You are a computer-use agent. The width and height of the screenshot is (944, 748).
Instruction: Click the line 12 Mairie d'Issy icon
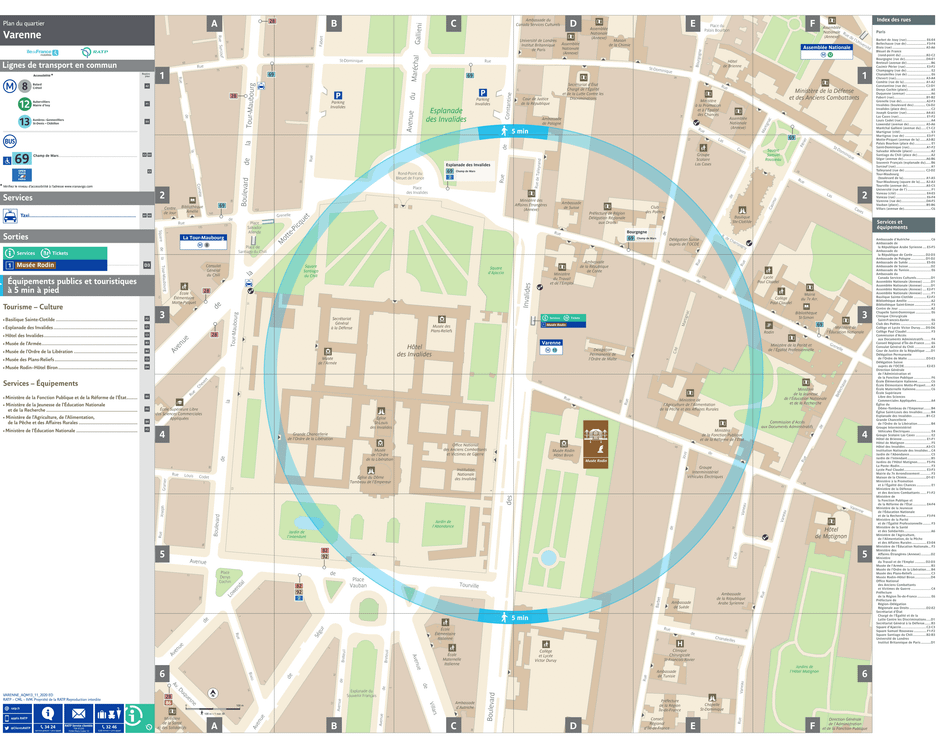pos(23,104)
